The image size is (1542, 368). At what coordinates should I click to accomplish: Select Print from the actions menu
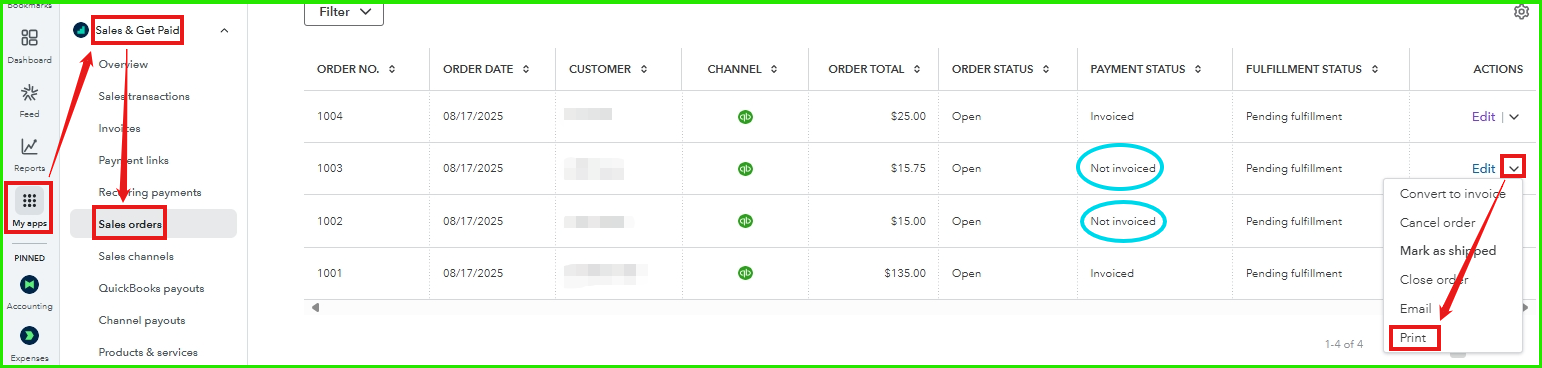1413,338
